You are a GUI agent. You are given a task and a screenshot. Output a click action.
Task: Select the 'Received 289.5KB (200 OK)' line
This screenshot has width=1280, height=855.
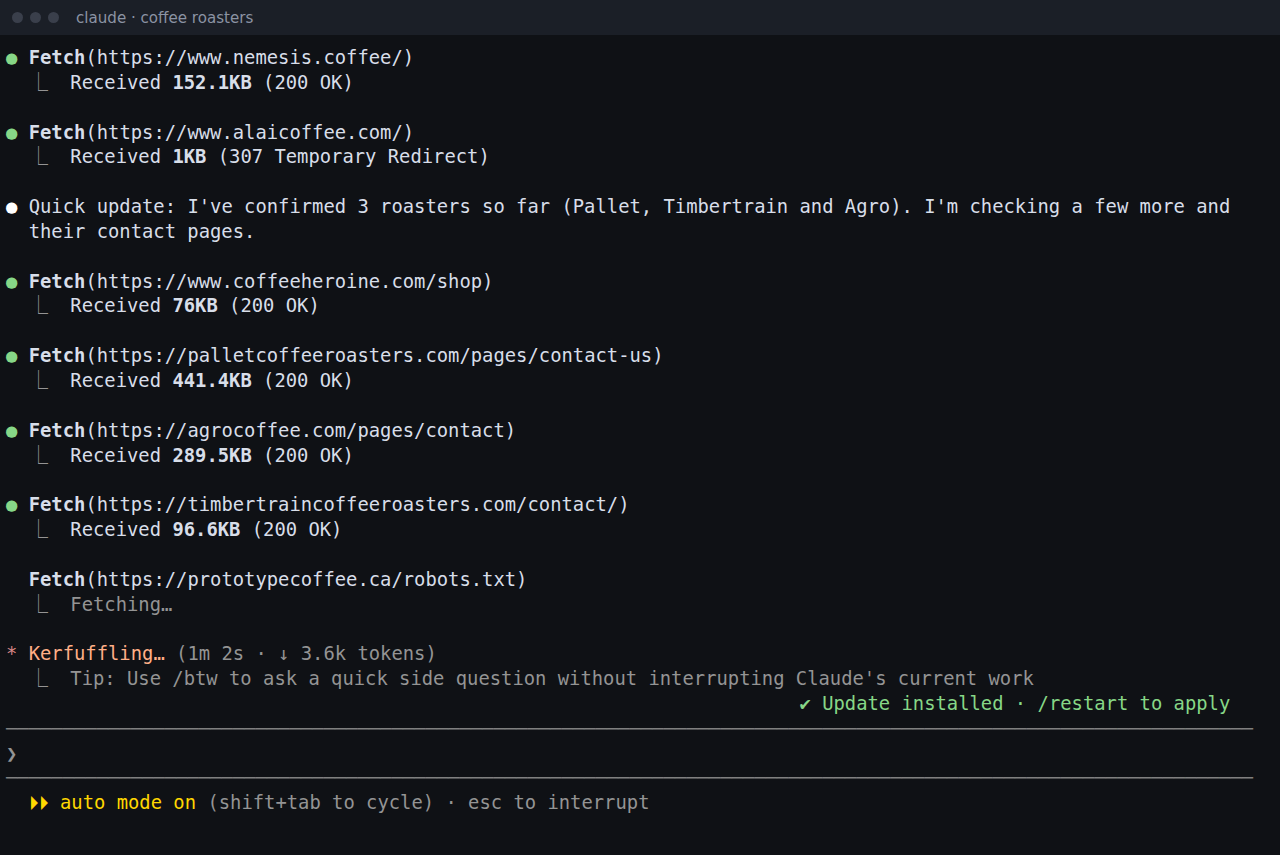click(x=211, y=455)
